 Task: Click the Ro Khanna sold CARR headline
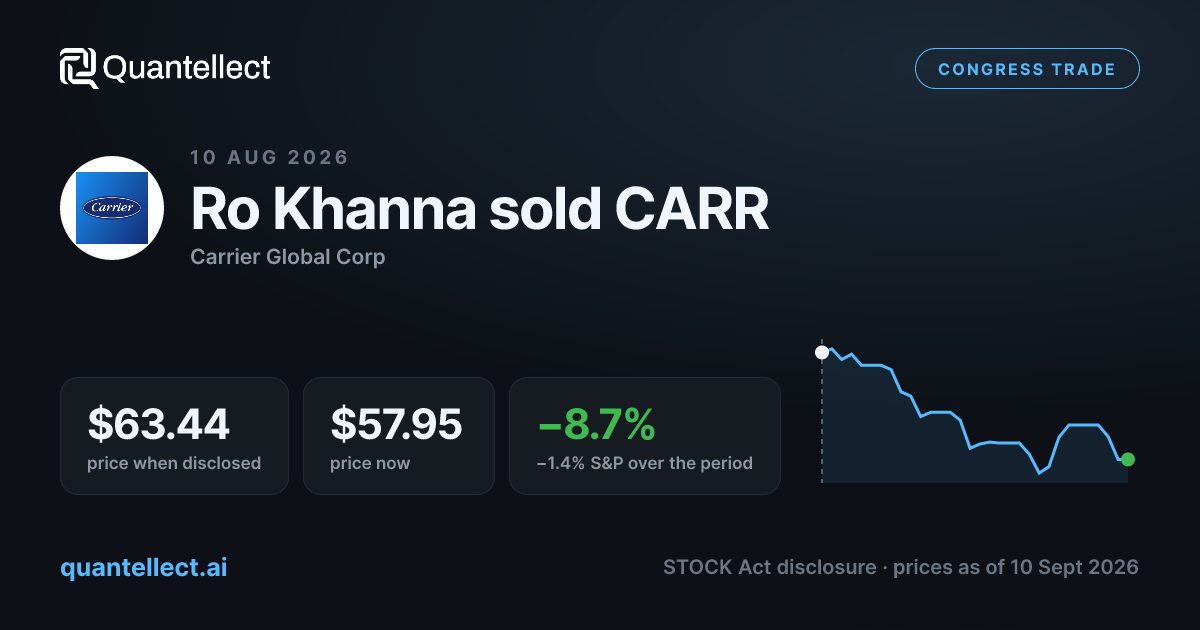(480, 209)
